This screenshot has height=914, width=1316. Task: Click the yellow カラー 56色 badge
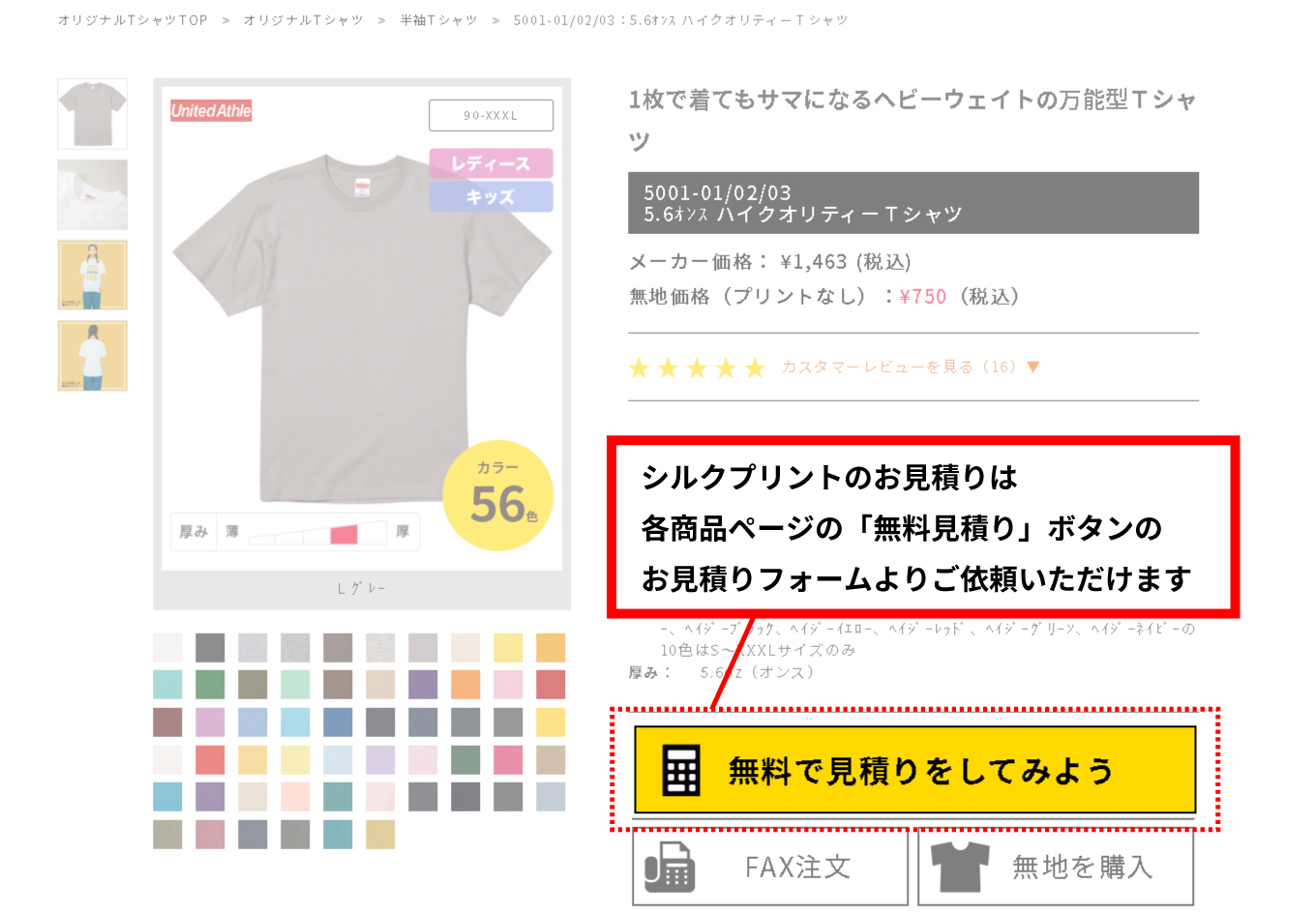[498, 495]
